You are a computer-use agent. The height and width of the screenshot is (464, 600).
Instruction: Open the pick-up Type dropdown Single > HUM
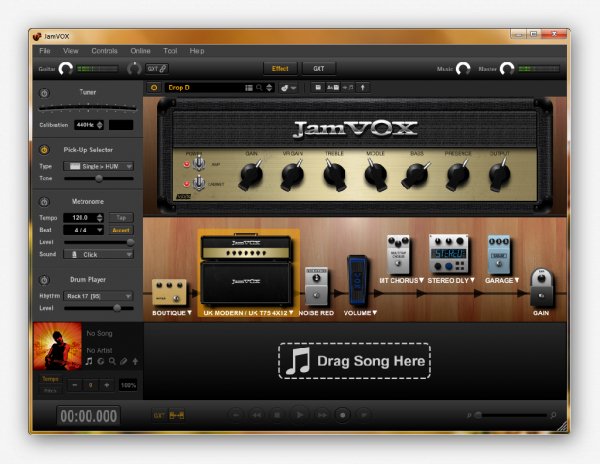tap(99, 166)
